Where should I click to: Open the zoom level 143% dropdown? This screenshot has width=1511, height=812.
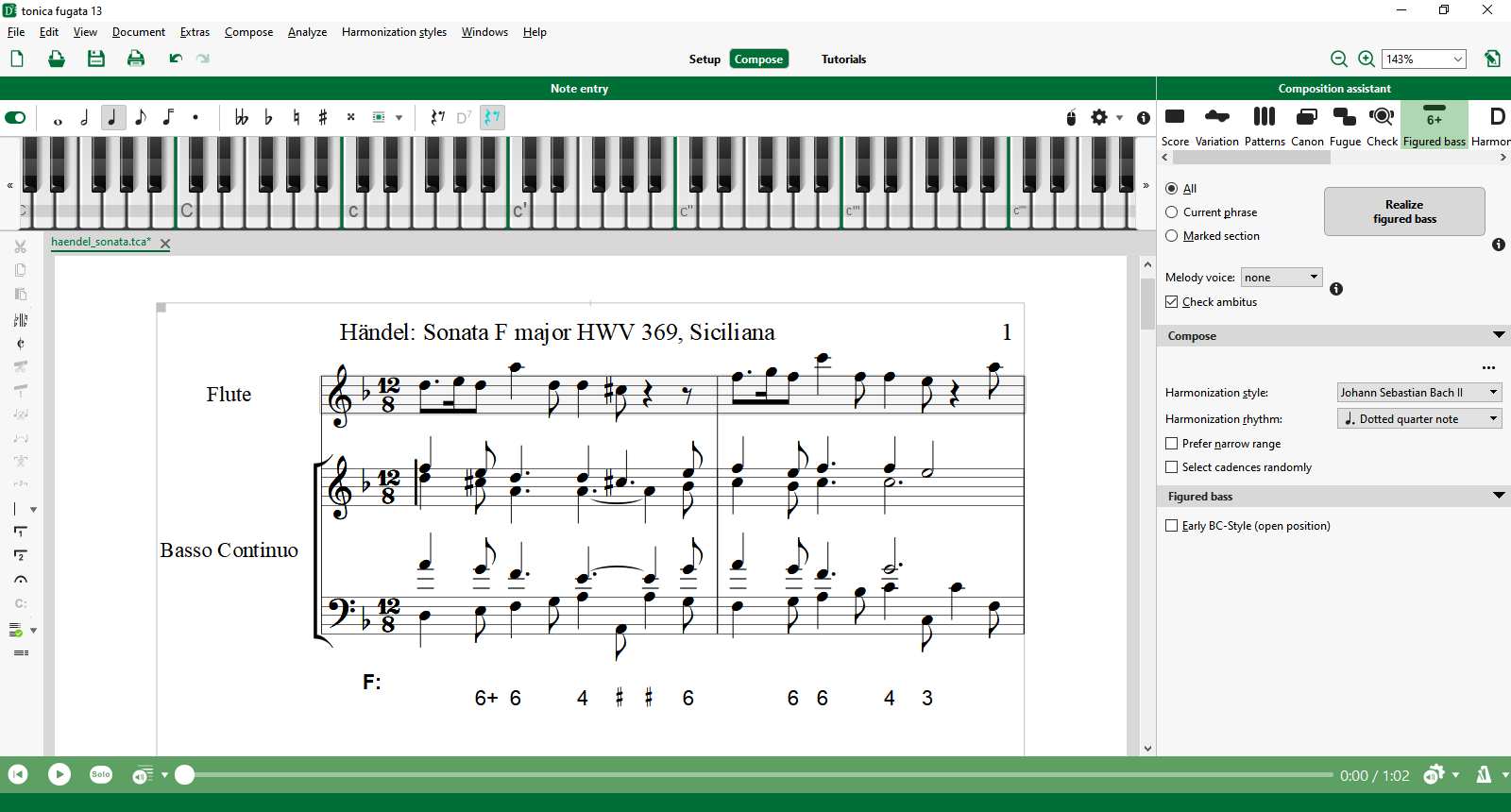click(1424, 59)
